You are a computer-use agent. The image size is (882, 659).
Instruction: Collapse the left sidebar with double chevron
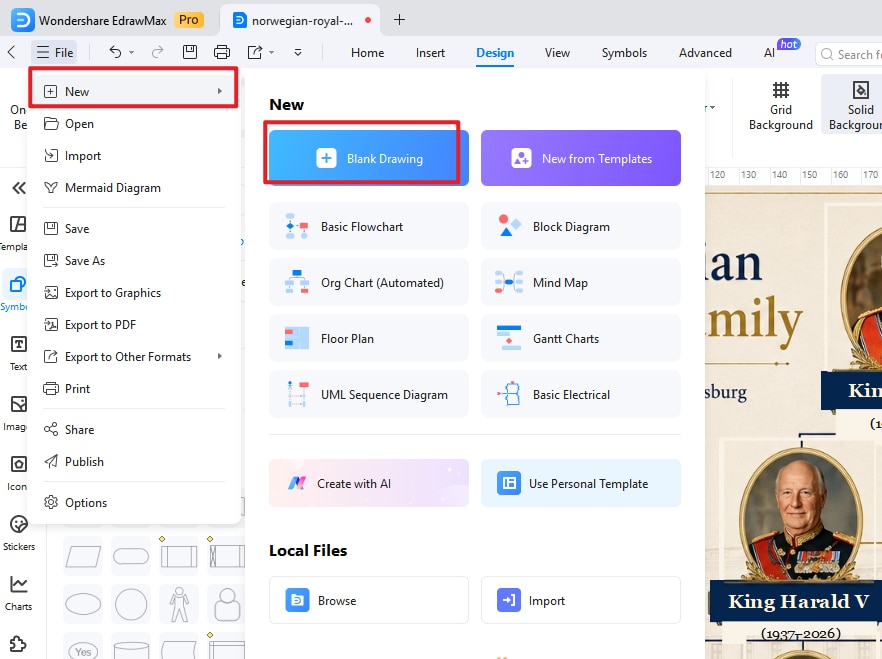[19, 188]
